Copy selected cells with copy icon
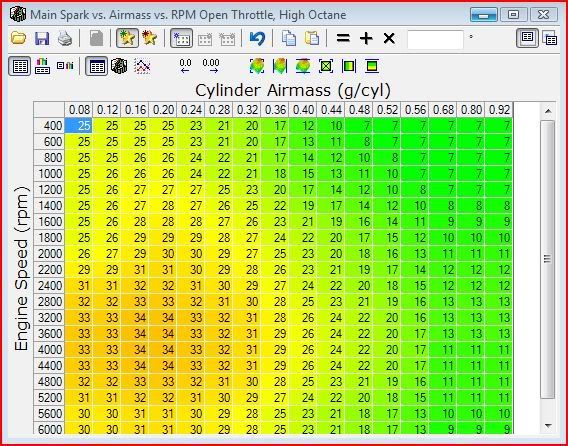This screenshot has height=446, width=568. (289, 38)
